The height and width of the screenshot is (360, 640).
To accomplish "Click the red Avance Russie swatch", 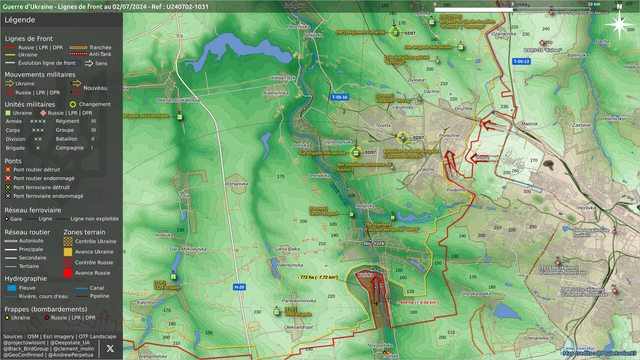I will tap(68, 273).
